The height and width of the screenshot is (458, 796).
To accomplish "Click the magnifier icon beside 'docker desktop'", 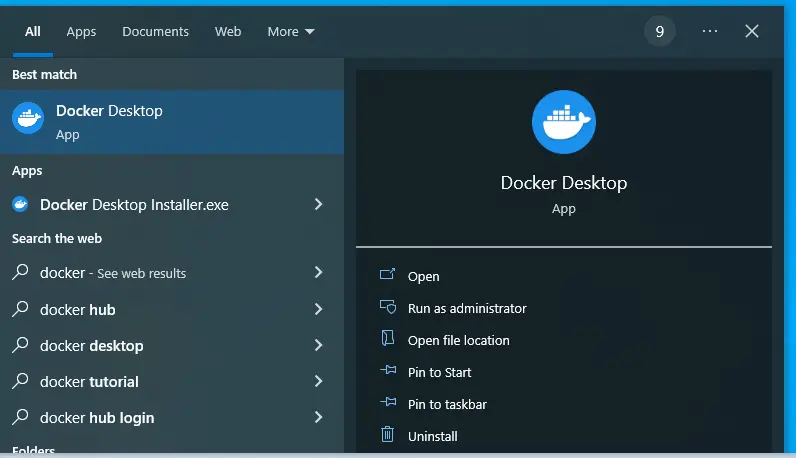I will click(x=20, y=345).
